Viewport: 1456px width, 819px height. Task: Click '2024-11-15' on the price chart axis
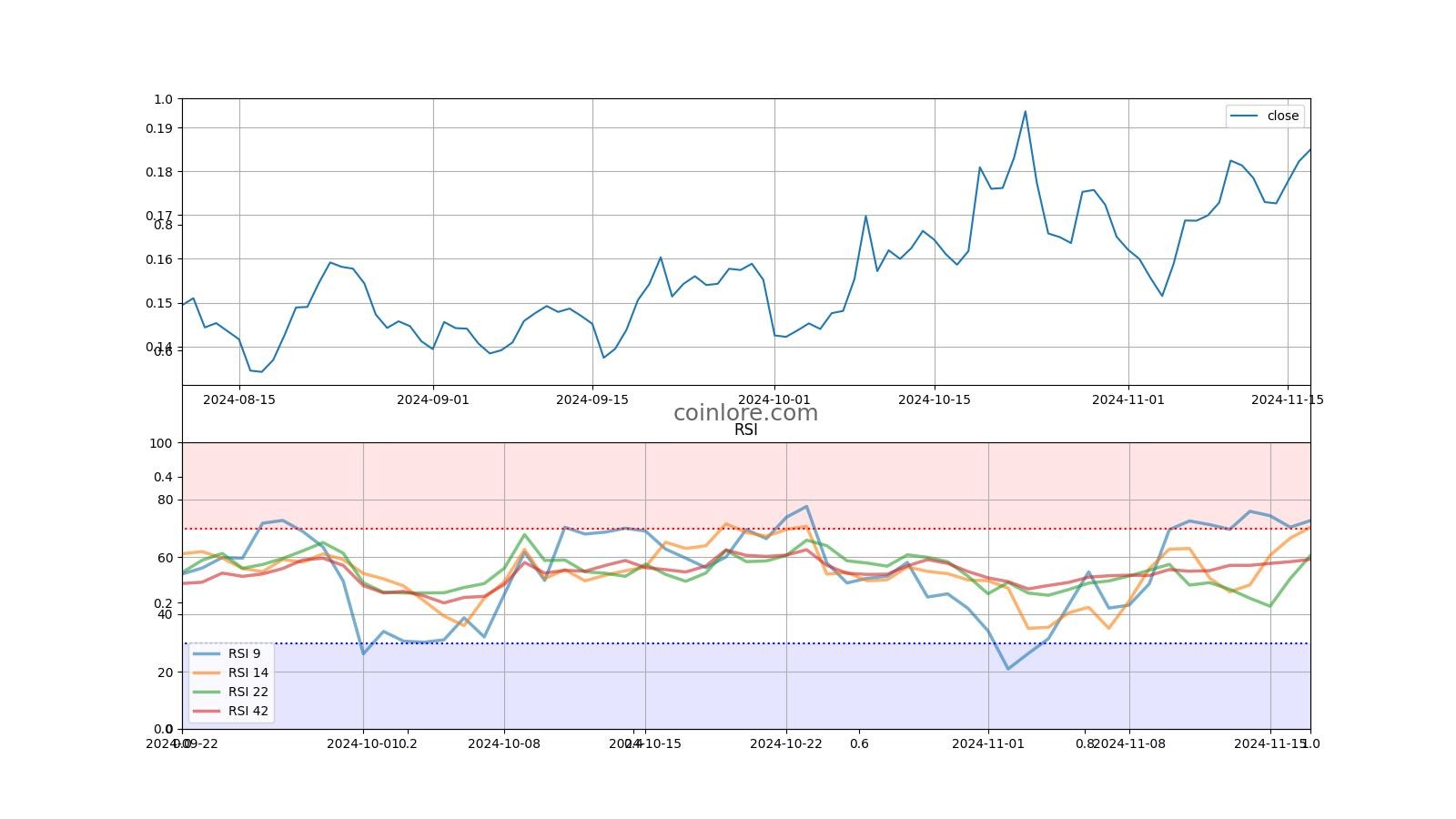coord(1288,399)
